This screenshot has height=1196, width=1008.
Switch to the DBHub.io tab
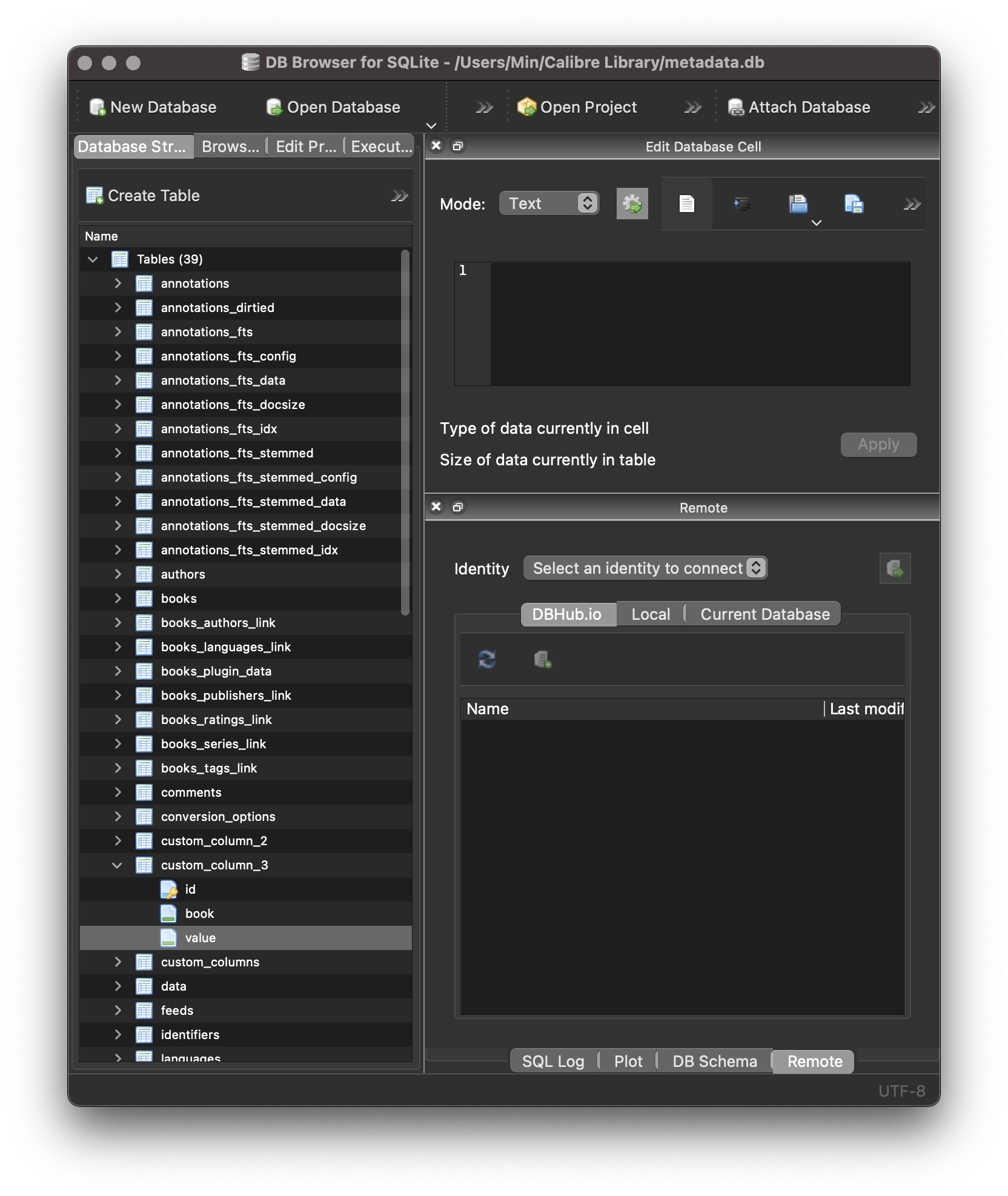coord(568,614)
